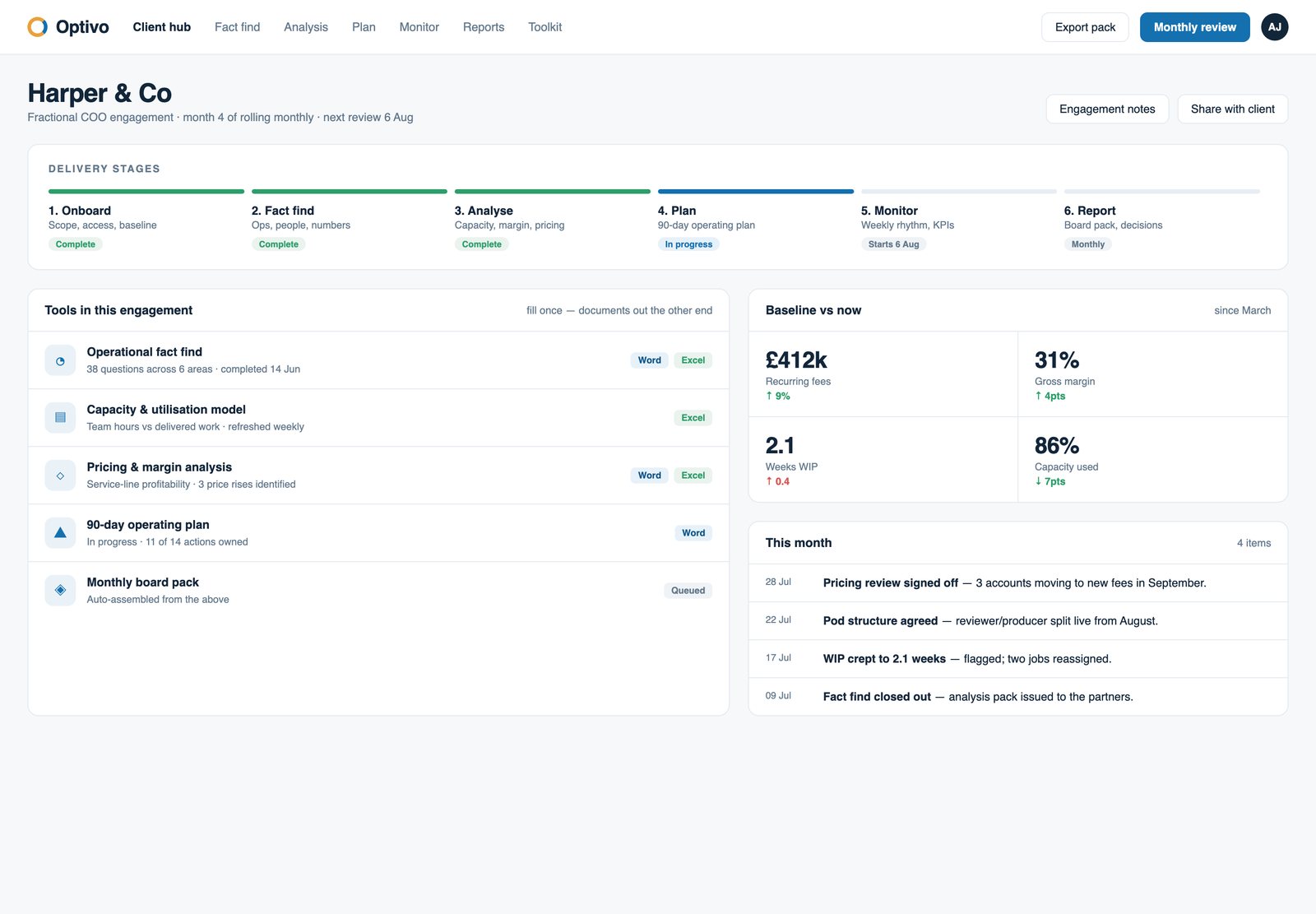1316x914 pixels.
Task: Download Excel for Pricing & margin analysis
Action: [693, 476]
